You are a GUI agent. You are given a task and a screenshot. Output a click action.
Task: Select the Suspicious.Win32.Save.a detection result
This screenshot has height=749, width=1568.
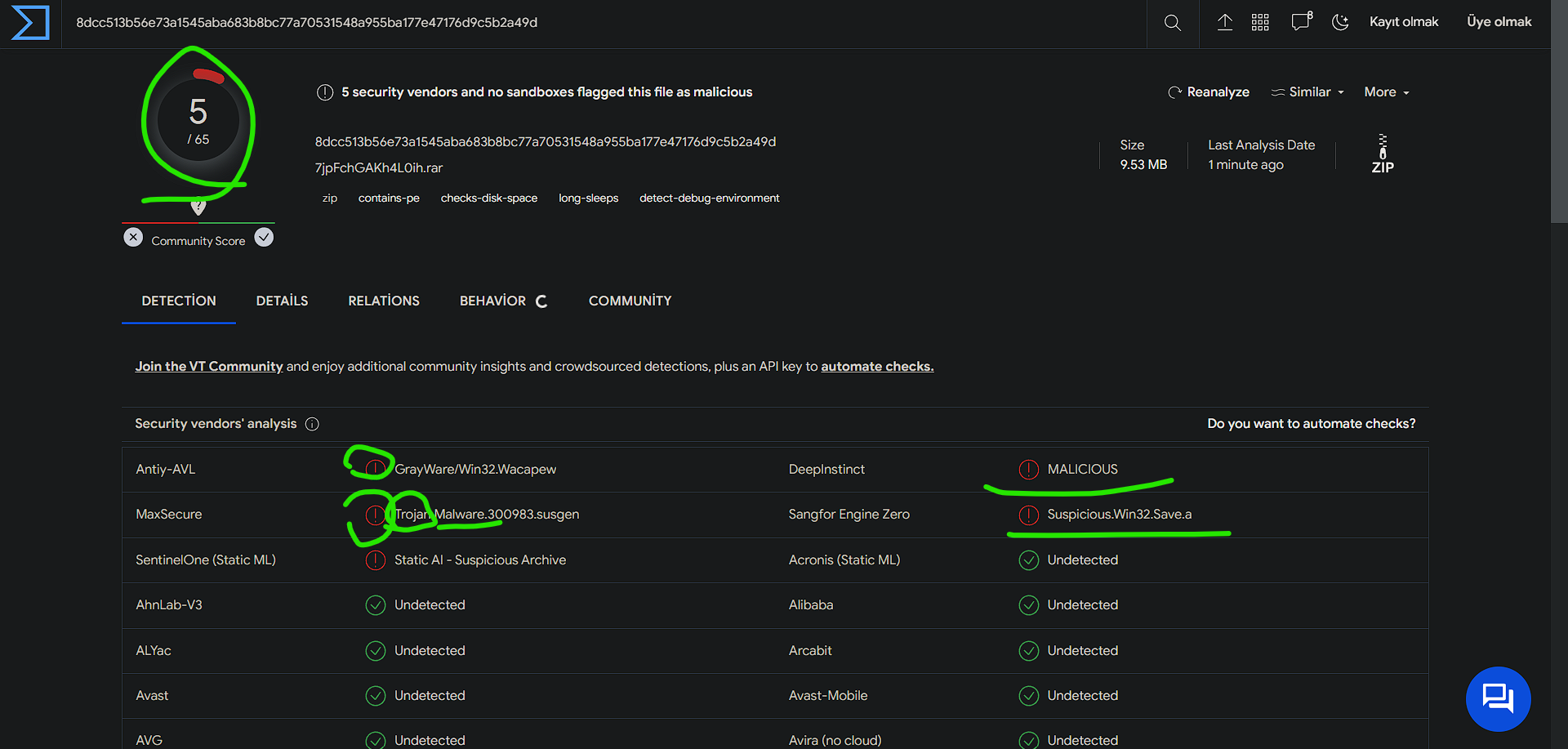pyautogui.click(x=1120, y=515)
